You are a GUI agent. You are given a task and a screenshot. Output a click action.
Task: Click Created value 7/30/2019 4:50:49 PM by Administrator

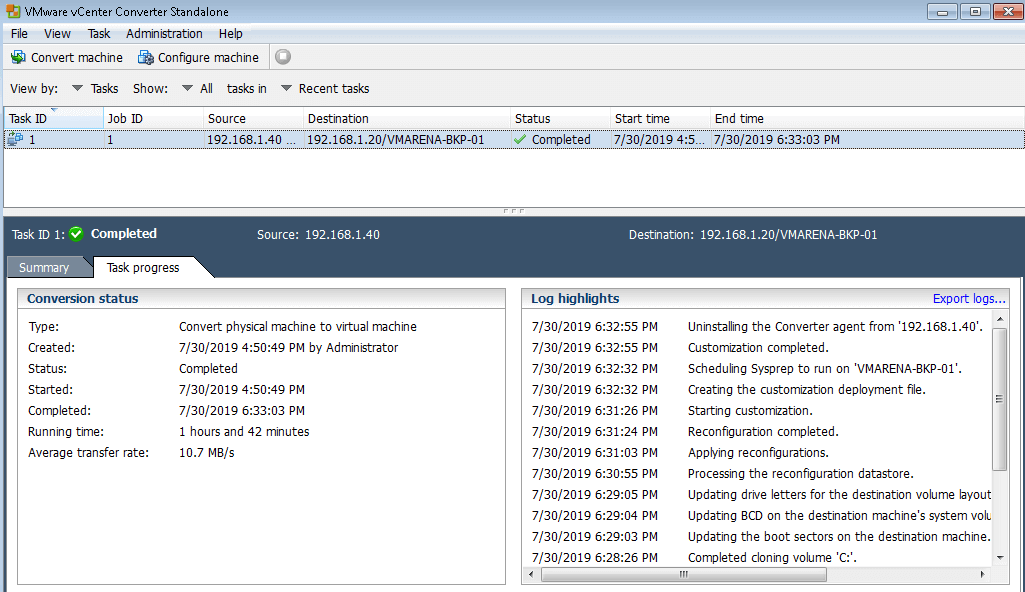[288, 348]
